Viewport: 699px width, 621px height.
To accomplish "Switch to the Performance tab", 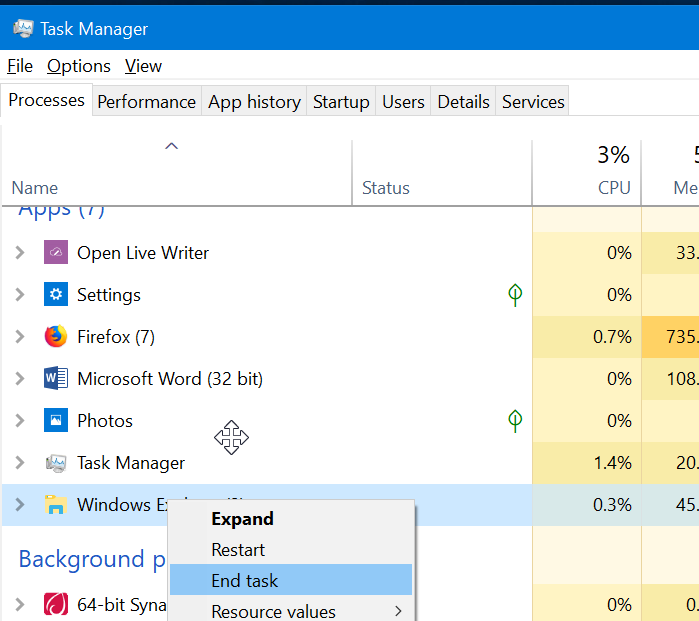I will coord(147,102).
